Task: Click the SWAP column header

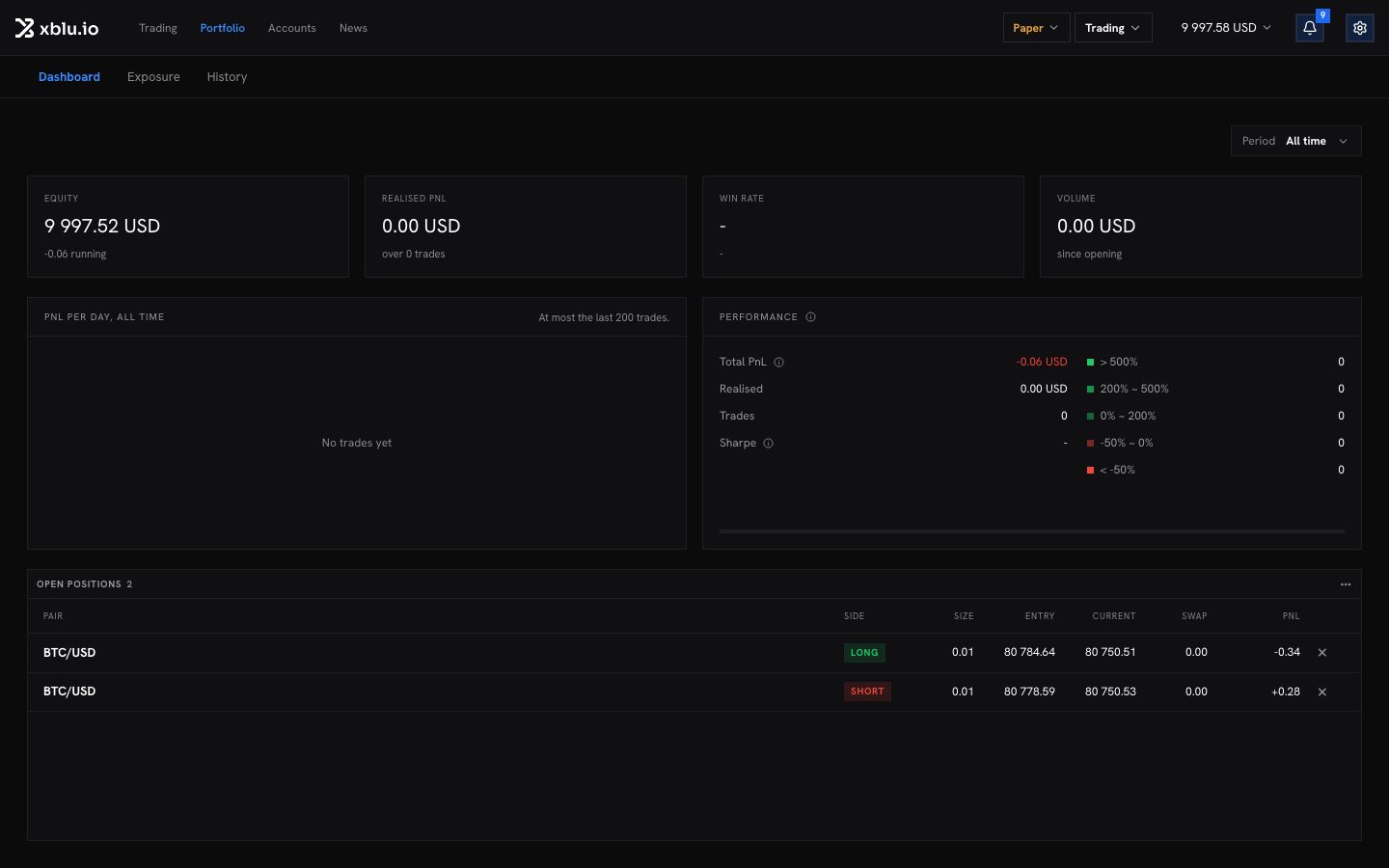Action: pos(1194,616)
